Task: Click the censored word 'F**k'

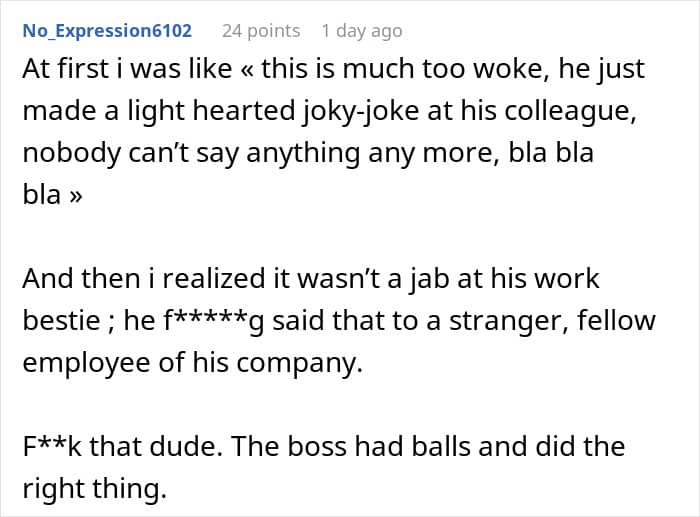Action: 50,445
